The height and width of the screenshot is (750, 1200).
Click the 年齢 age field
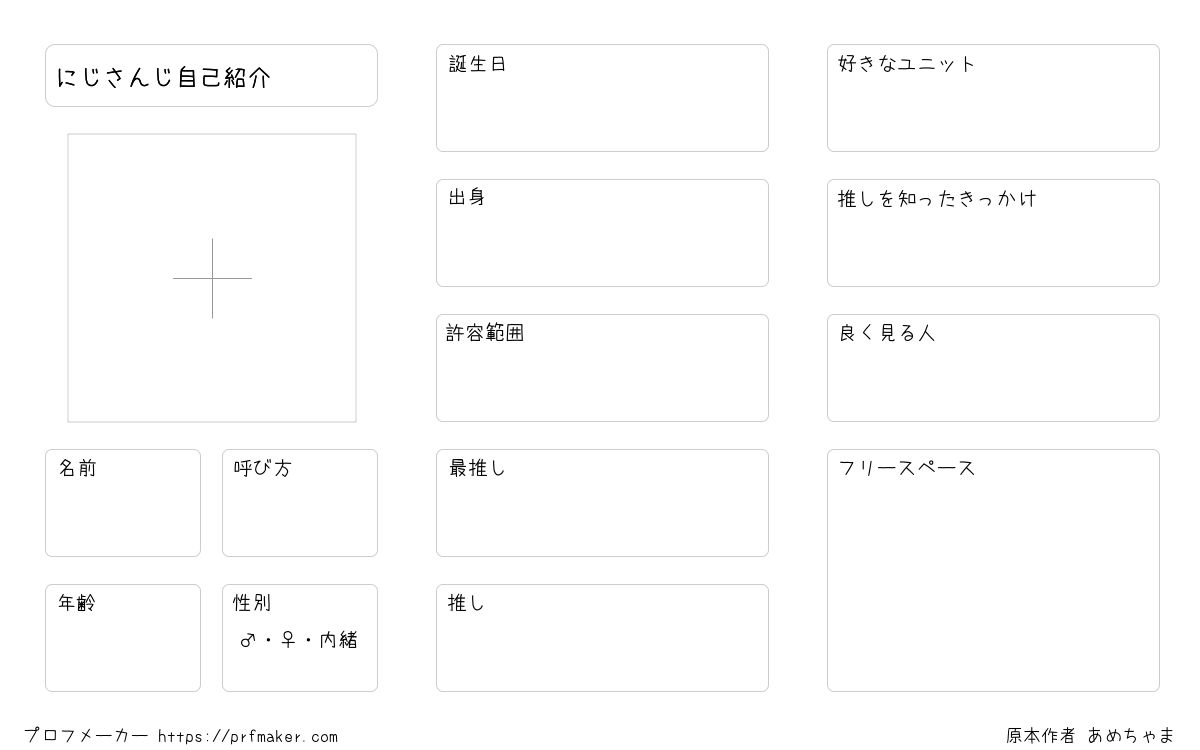123,638
